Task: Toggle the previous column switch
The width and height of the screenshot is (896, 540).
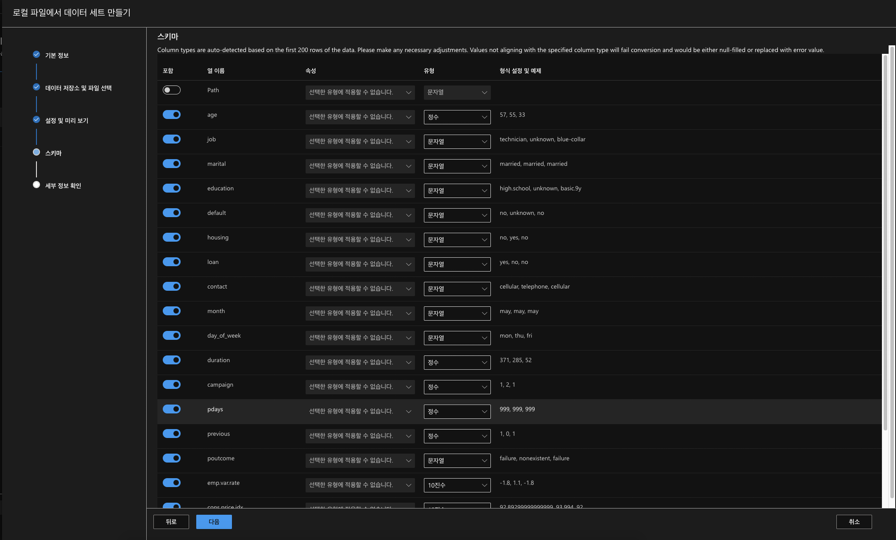Action: (x=171, y=434)
